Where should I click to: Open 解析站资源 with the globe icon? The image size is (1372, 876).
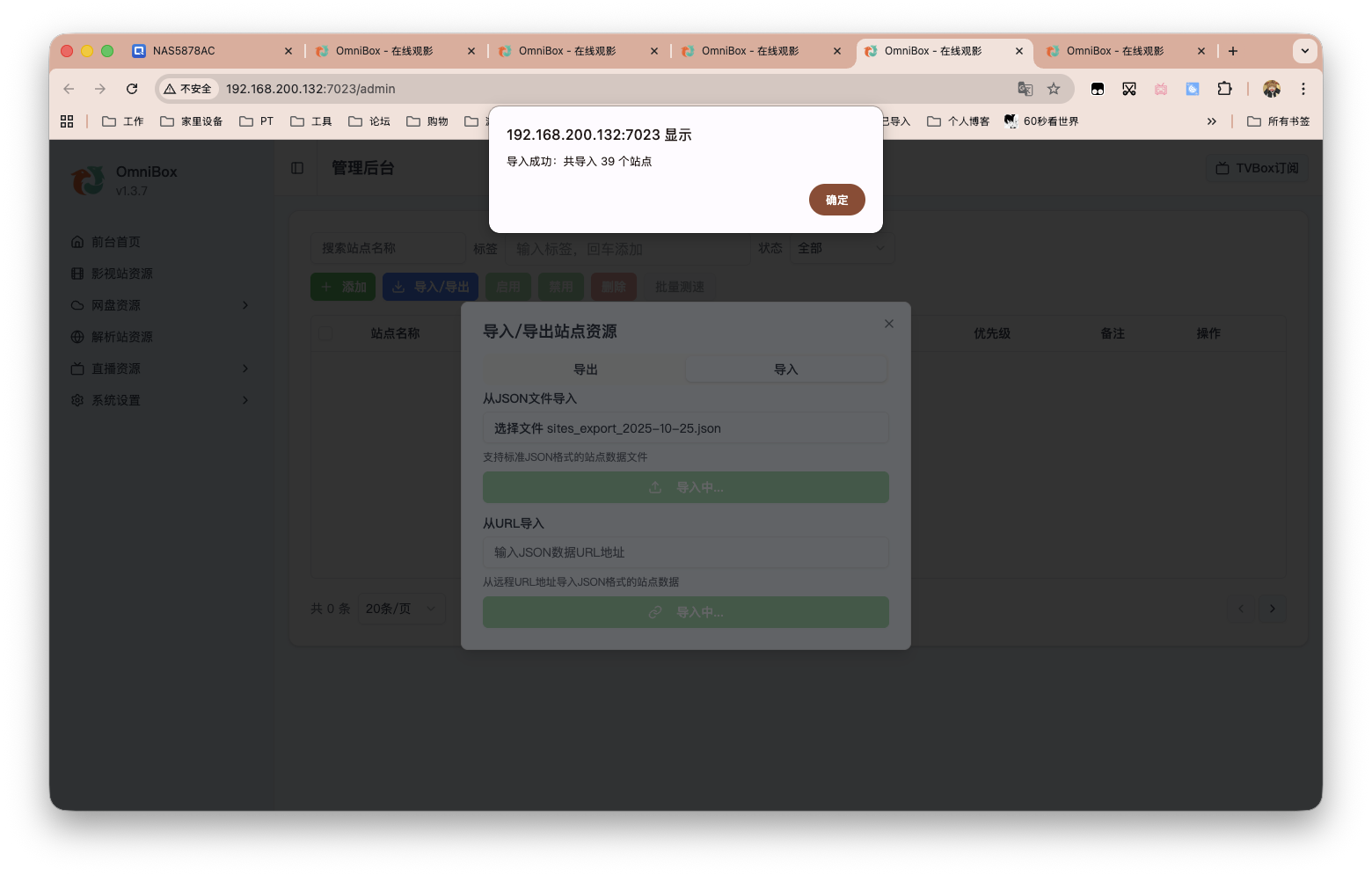point(78,336)
